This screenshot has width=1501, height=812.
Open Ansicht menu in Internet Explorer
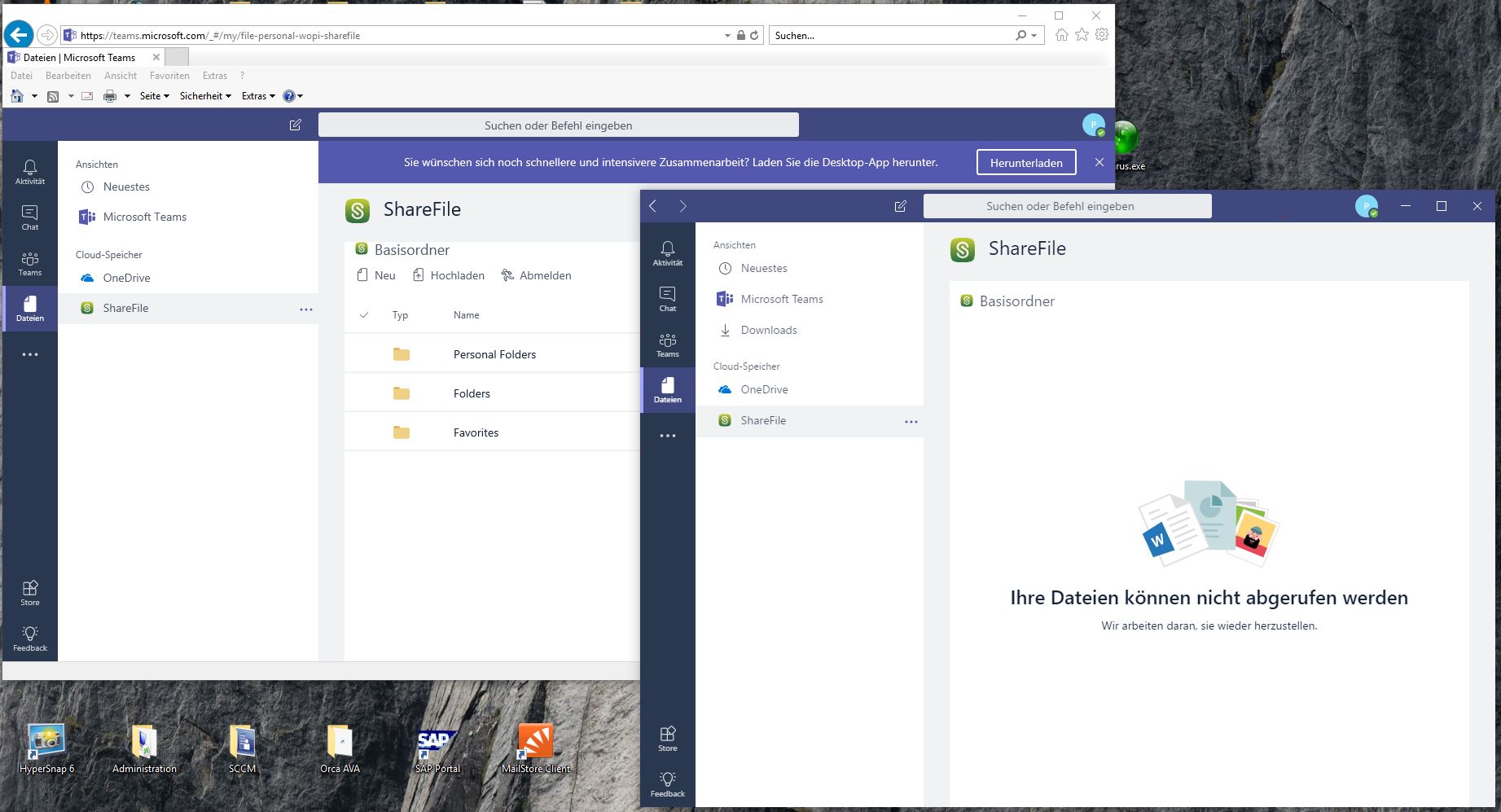[x=121, y=76]
